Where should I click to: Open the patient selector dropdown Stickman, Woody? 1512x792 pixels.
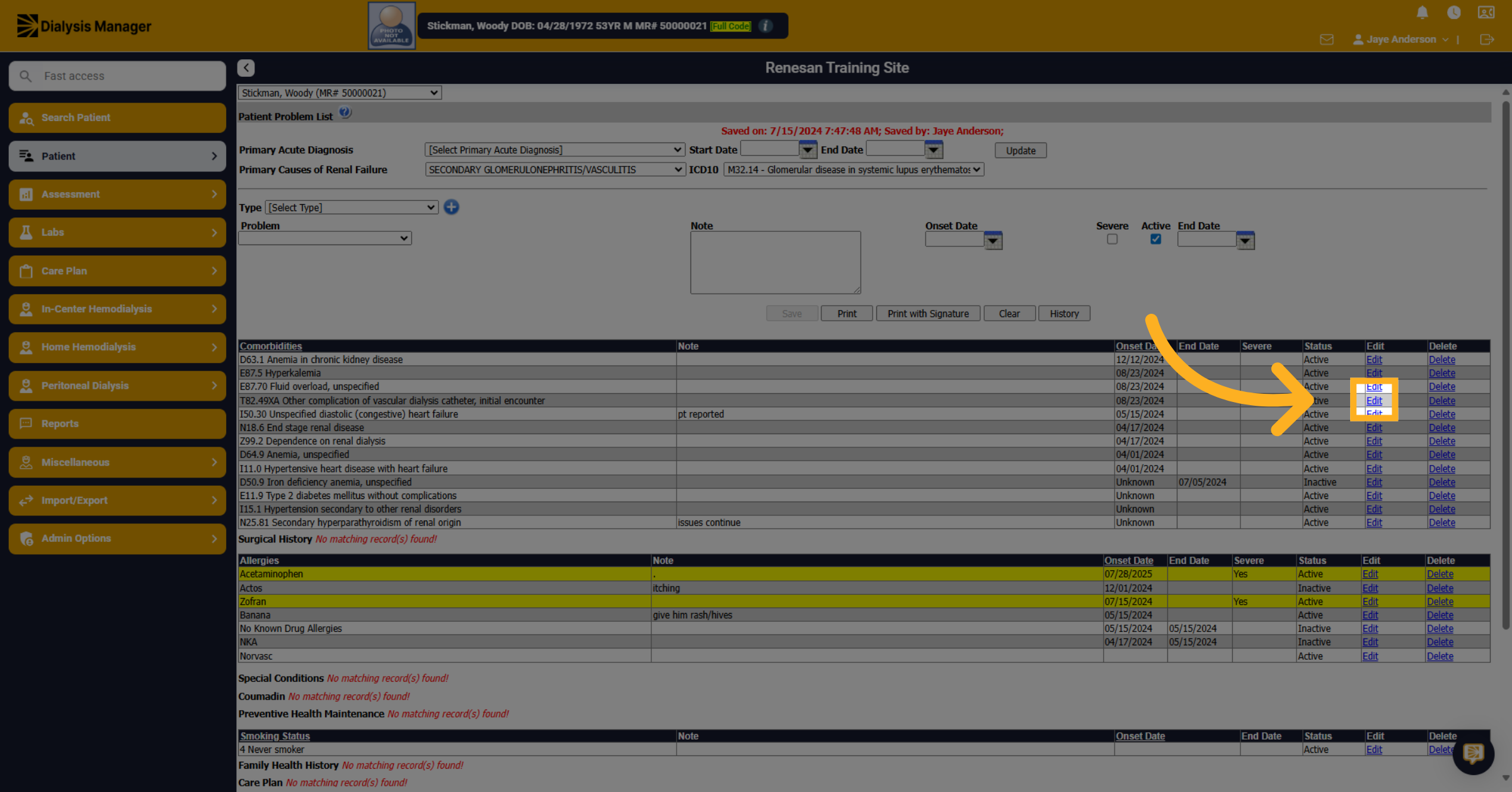coord(340,93)
